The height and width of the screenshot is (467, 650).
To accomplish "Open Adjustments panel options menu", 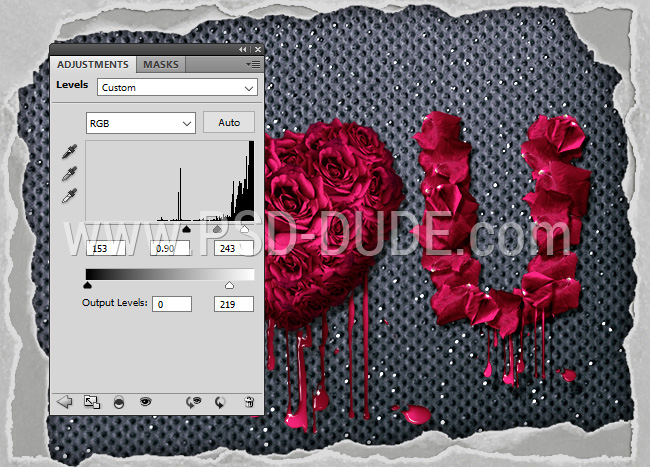I will coord(253,65).
